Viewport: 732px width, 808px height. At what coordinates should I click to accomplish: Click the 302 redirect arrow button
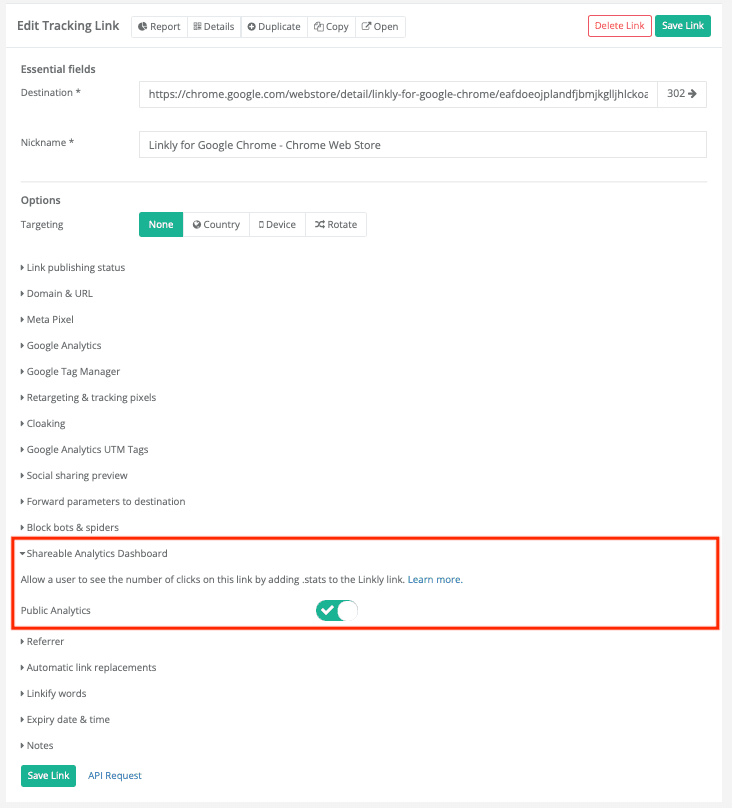[682, 93]
